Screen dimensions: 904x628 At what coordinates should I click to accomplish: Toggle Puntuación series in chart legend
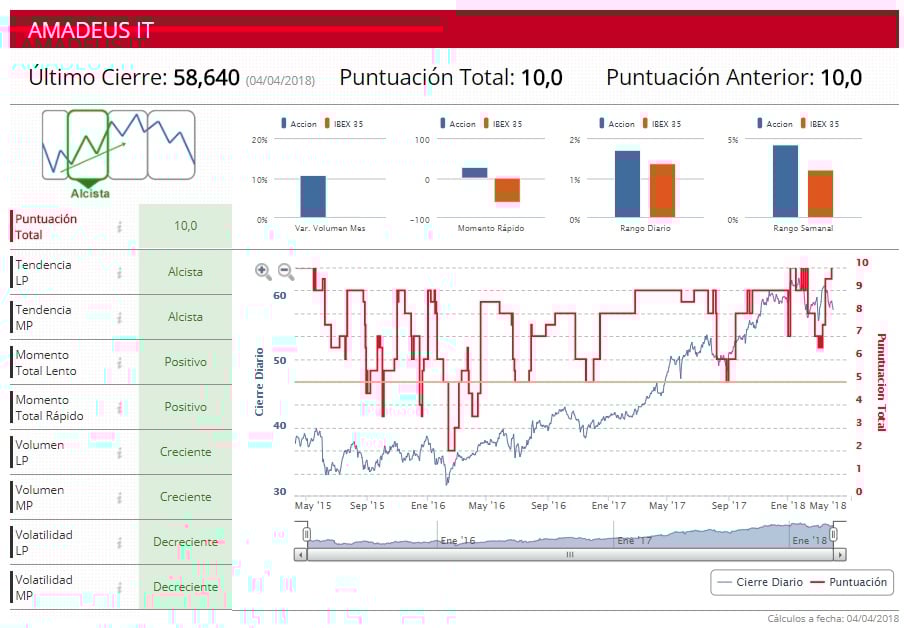[x=849, y=582]
